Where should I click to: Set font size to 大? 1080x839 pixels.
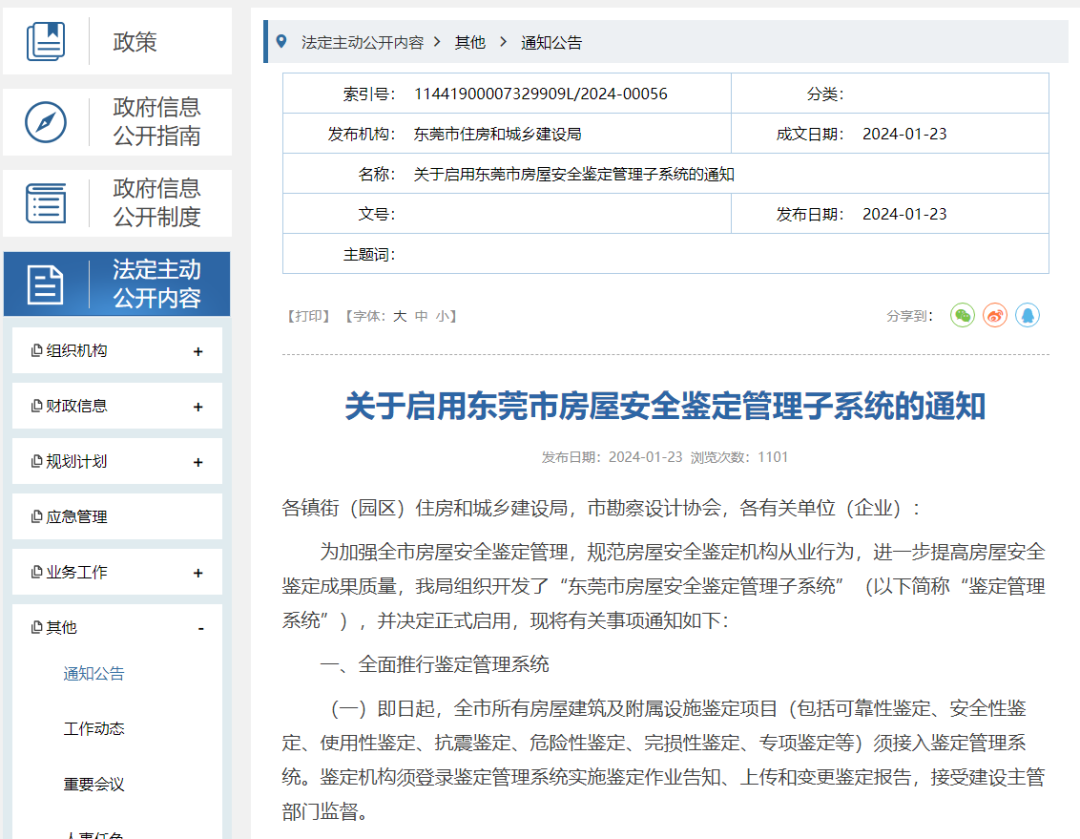[399, 316]
